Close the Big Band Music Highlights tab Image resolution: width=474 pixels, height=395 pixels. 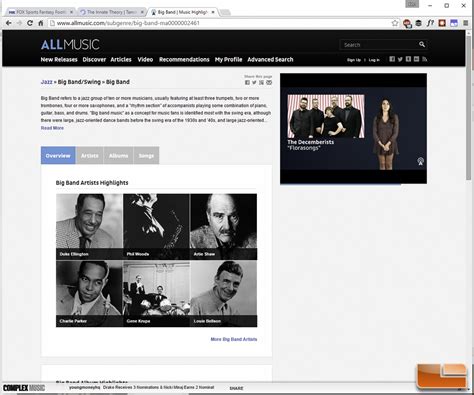coord(213,12)
